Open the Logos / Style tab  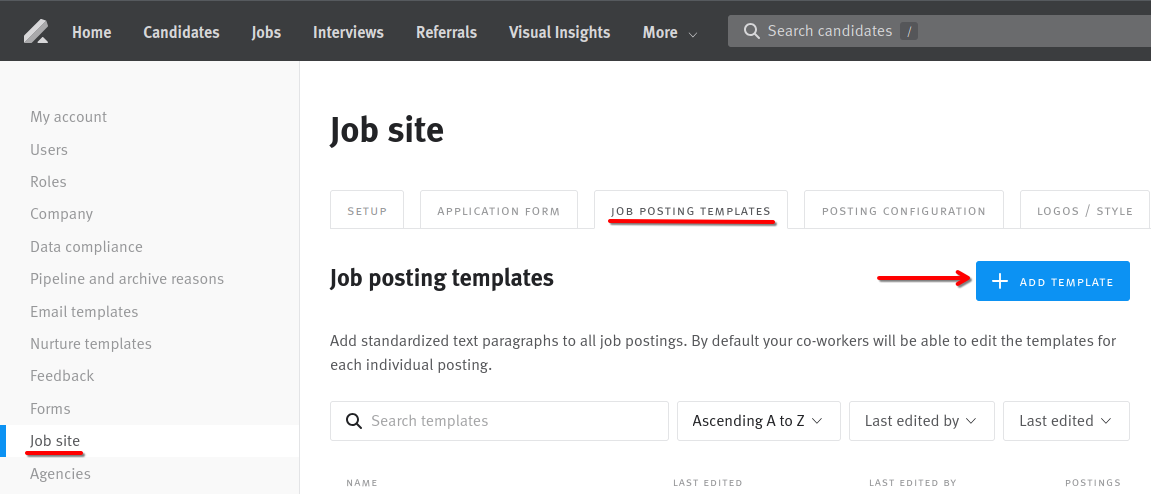click(x=1085, y=210)
